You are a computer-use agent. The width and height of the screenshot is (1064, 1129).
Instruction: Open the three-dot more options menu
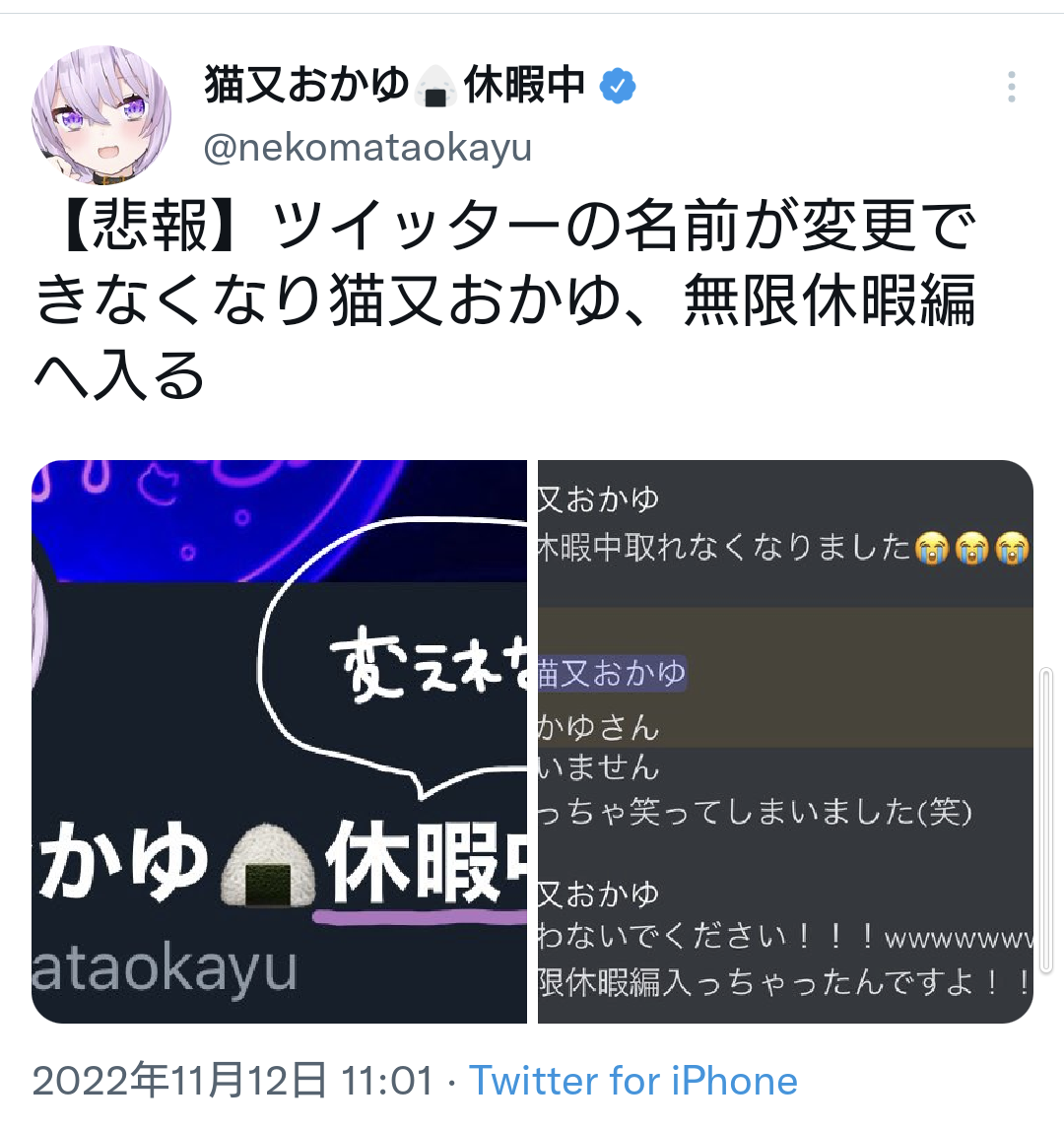(1012, 87)
